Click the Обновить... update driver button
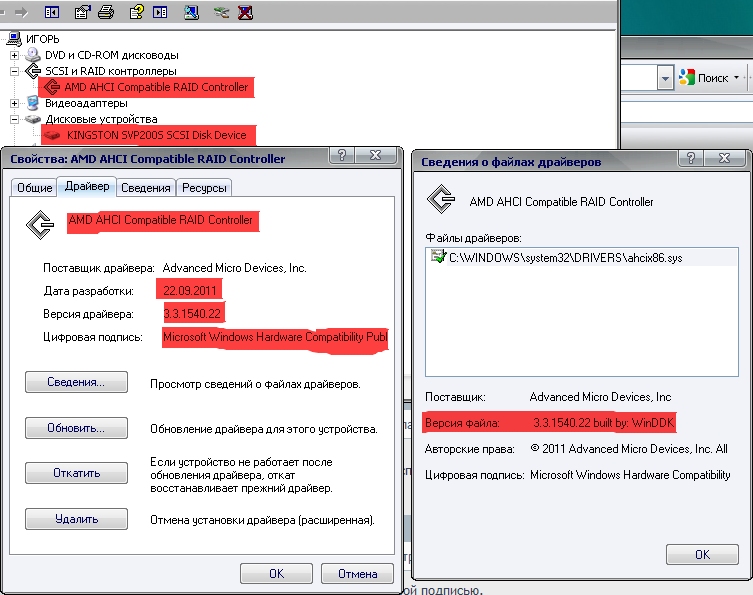This screenshot has height=595, width=753. [76, 428]
